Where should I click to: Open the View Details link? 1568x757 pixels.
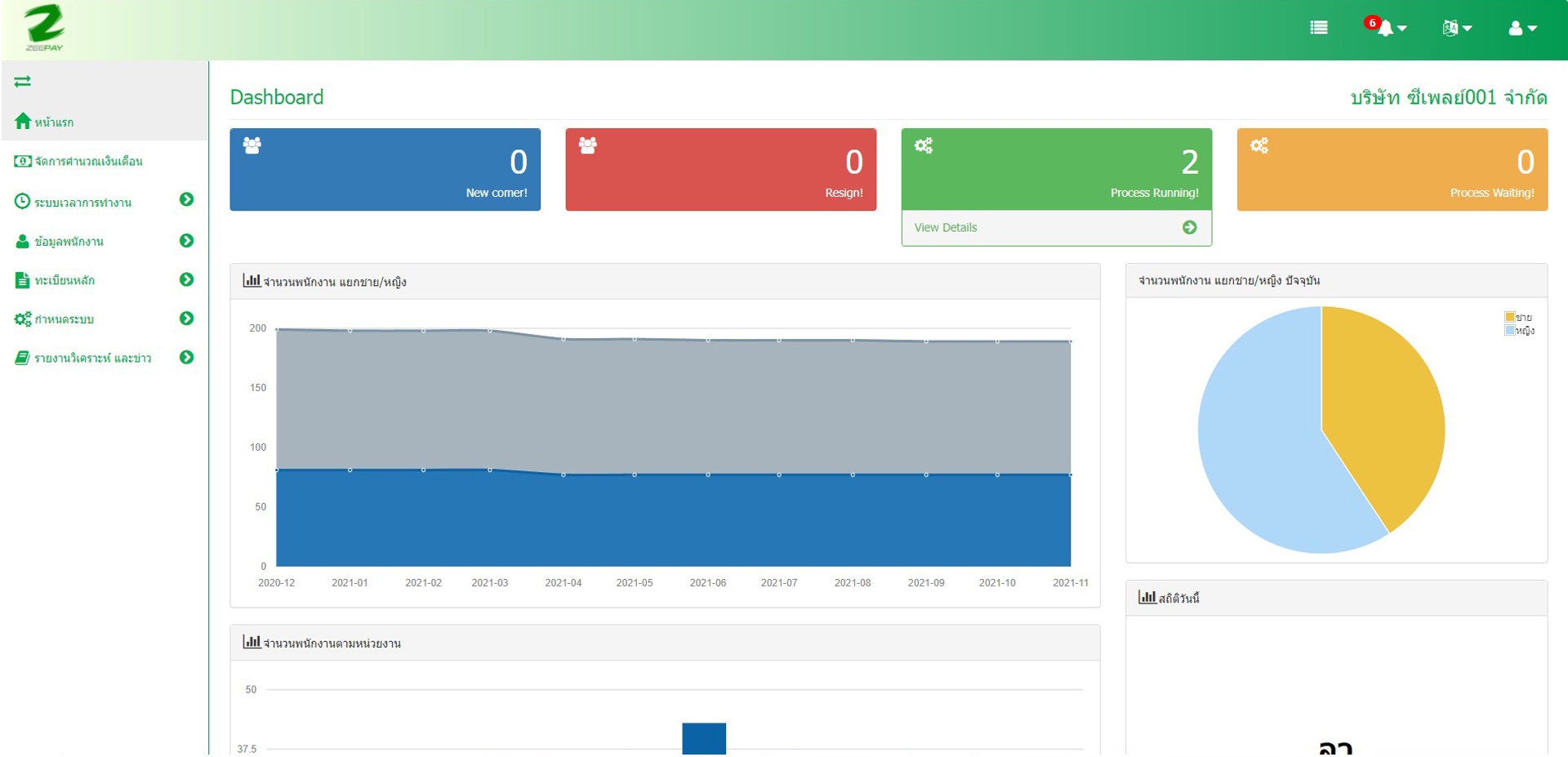[x=946, y=227]
